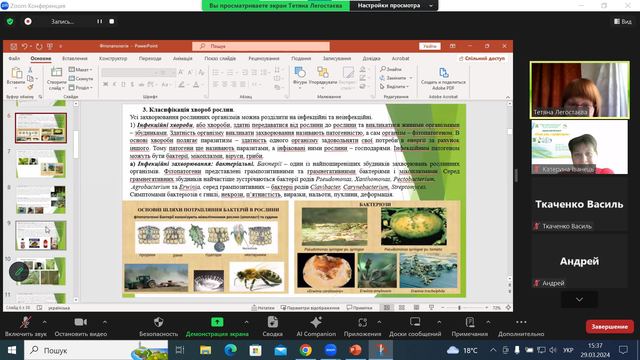Open the Сводка summary icon
Viewport: 640px width, 360px height.
point(273,322)
